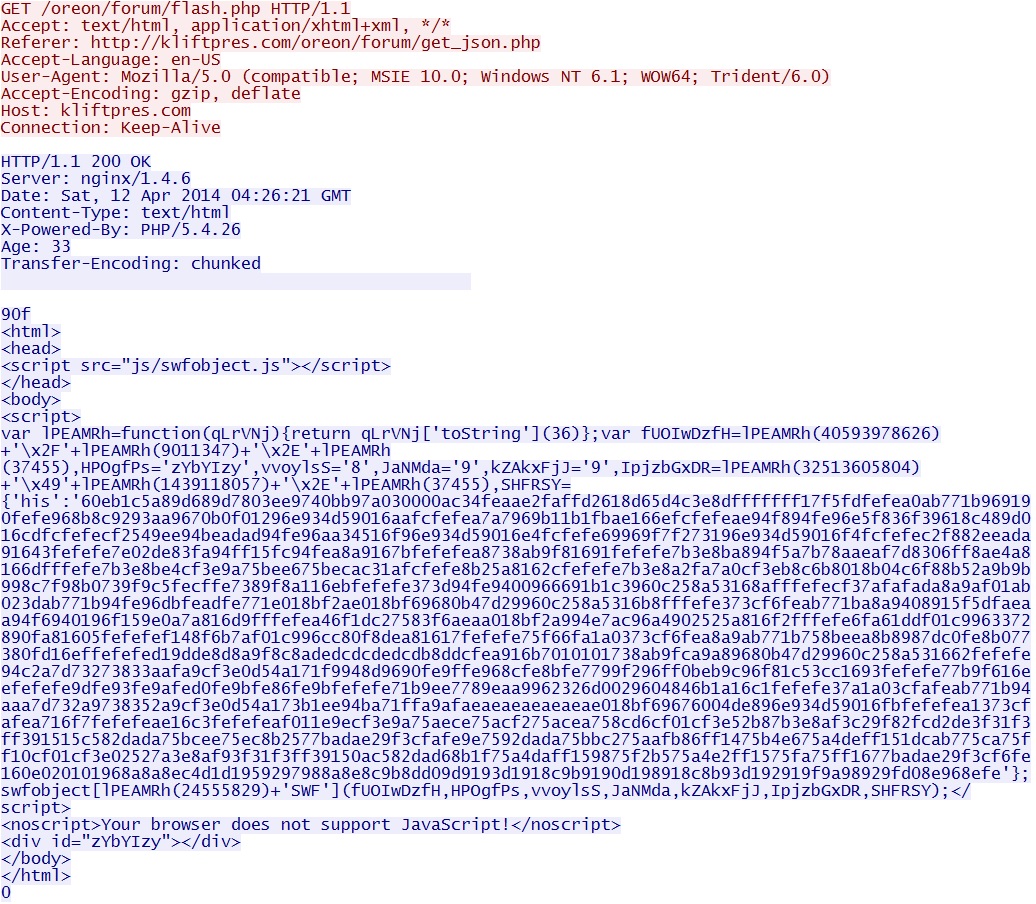Select the Date header of 12 Apr 2014
The height and width of the screenshot is (904, 1036).
pos(176,196)
